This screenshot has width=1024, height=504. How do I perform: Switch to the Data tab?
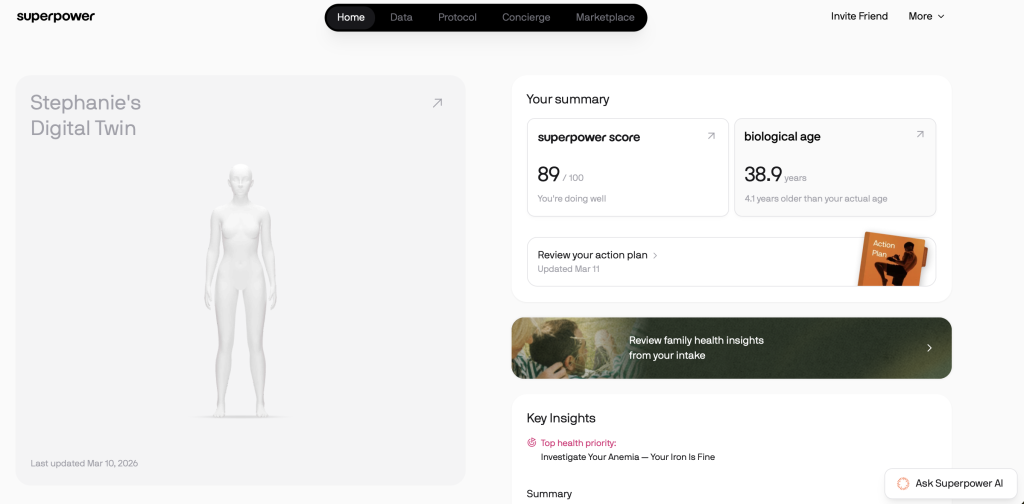click(x=401, y=18)
